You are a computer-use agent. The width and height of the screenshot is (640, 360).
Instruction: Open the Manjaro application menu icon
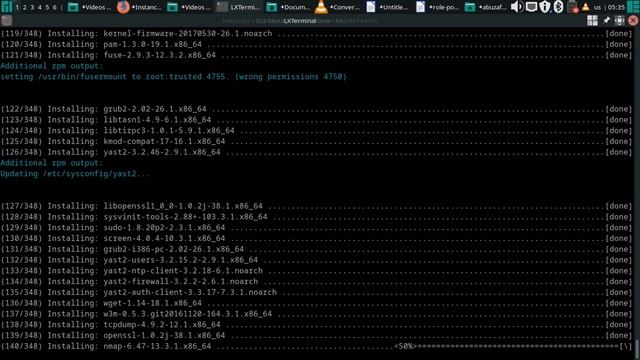[x=7, y=7]
